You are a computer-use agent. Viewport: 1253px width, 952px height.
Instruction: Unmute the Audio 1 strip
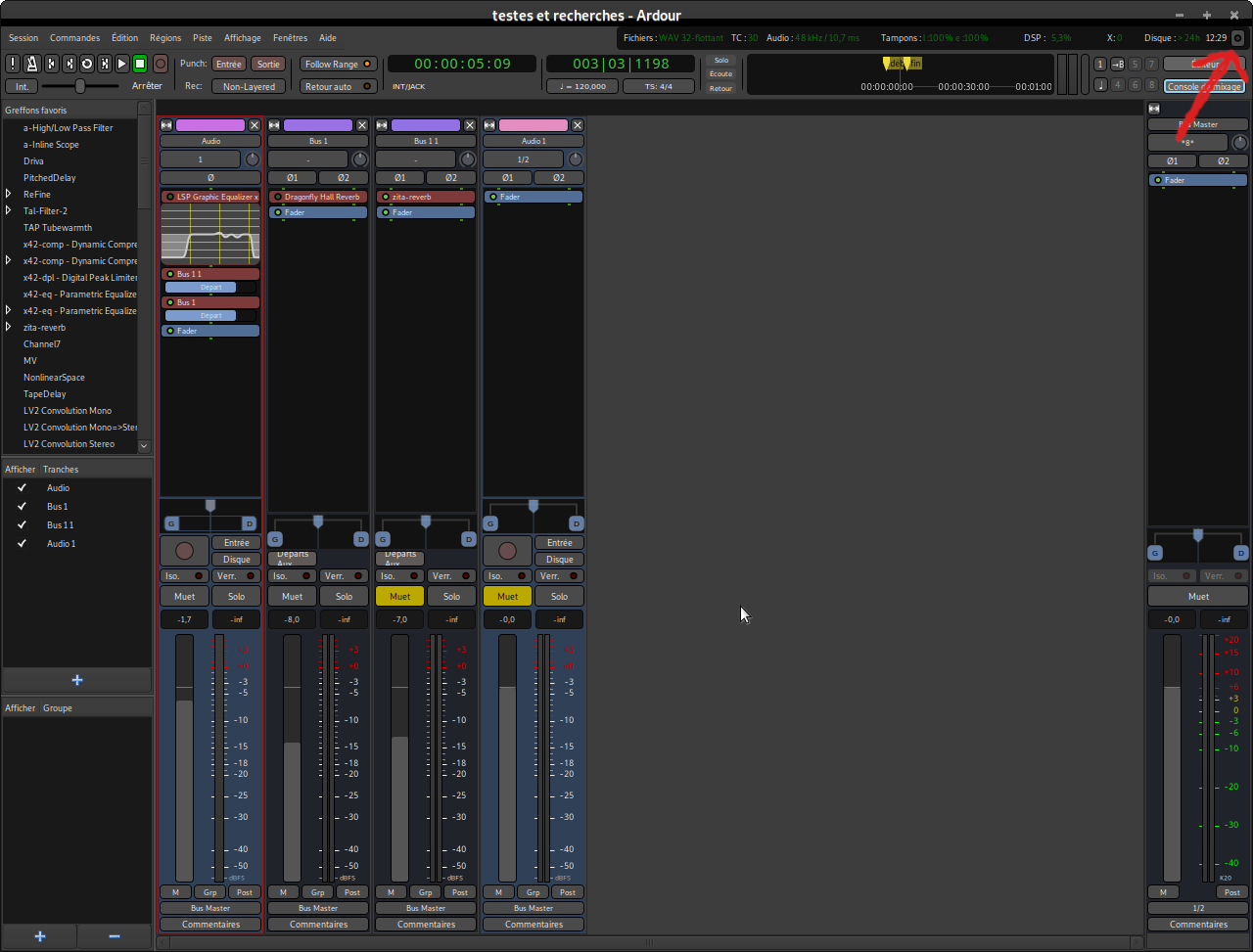coord(507,596)
